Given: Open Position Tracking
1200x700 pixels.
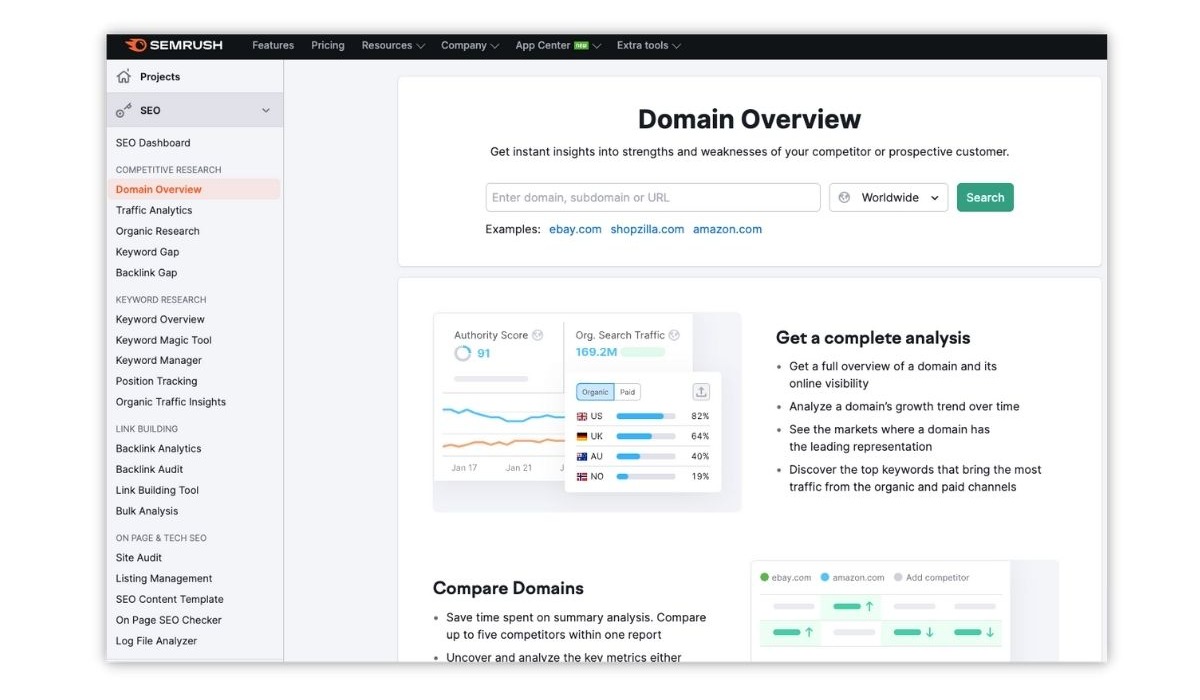Looking at the screenshot, I should [157, 381].
